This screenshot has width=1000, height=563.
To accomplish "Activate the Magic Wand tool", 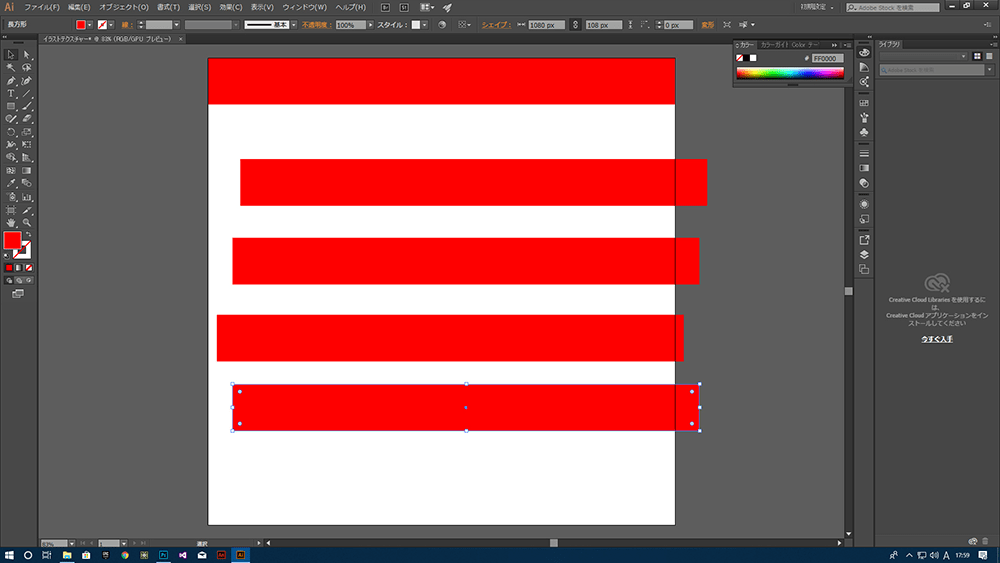I will [x=11, y=68].
